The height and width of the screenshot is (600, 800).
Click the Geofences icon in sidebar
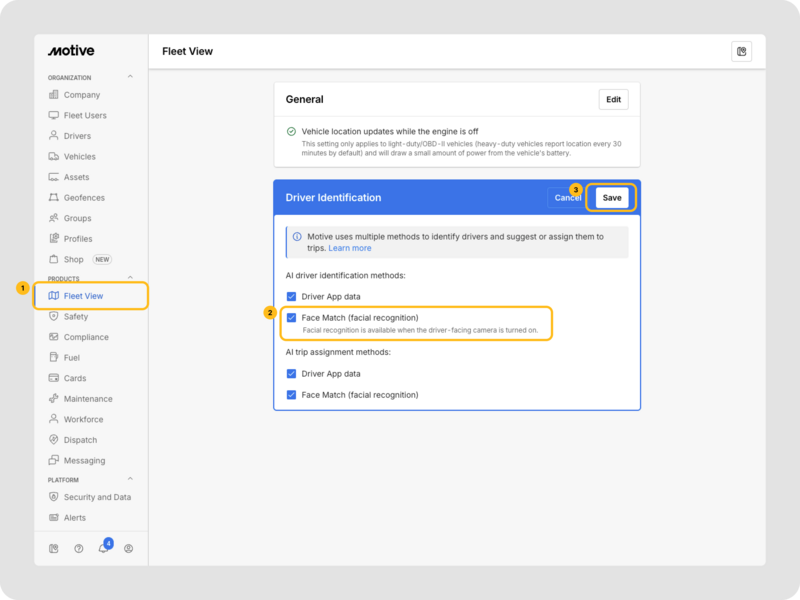[54, 198]
